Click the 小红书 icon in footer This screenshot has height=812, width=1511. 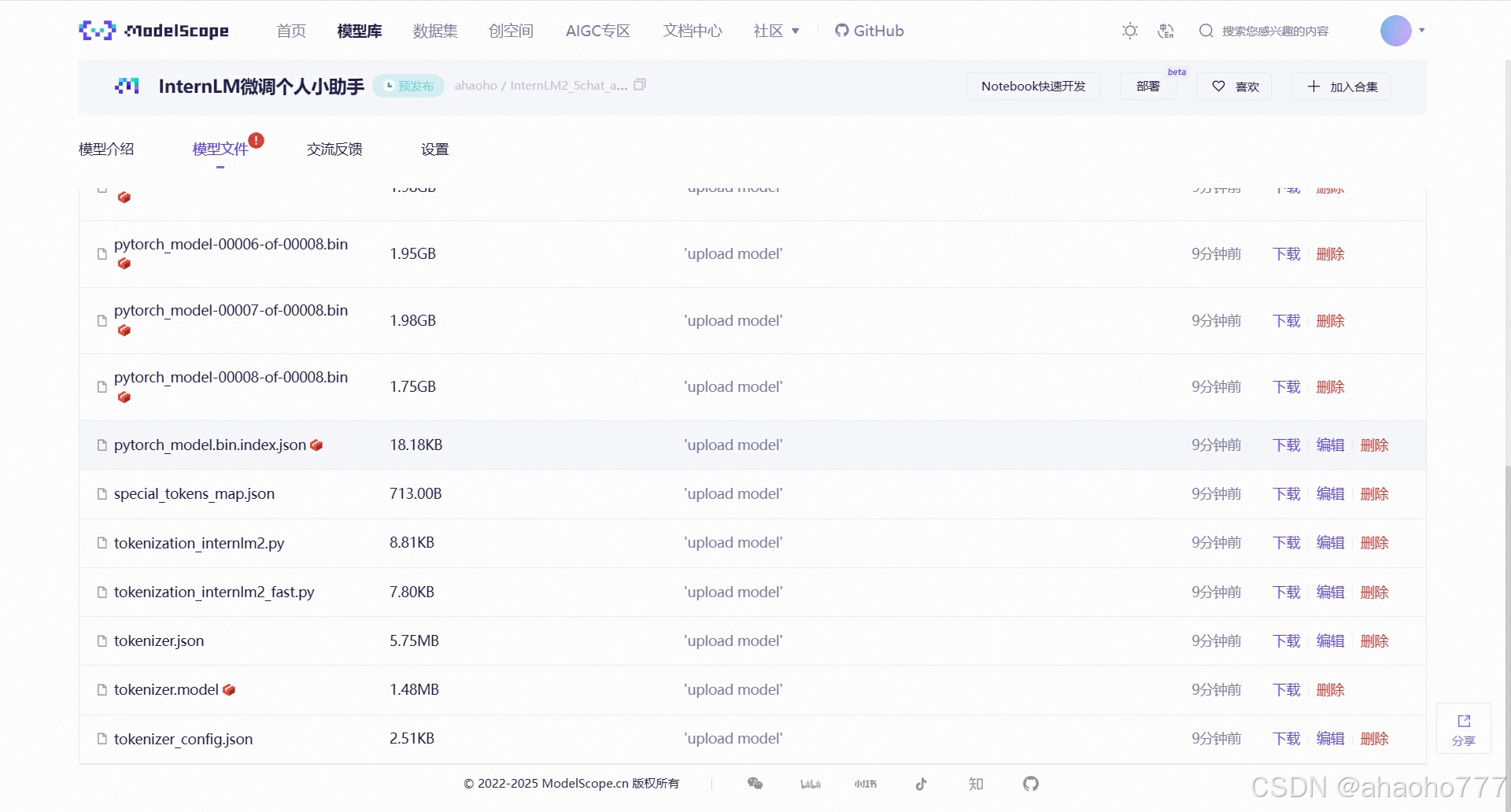[x=866, y=784]
